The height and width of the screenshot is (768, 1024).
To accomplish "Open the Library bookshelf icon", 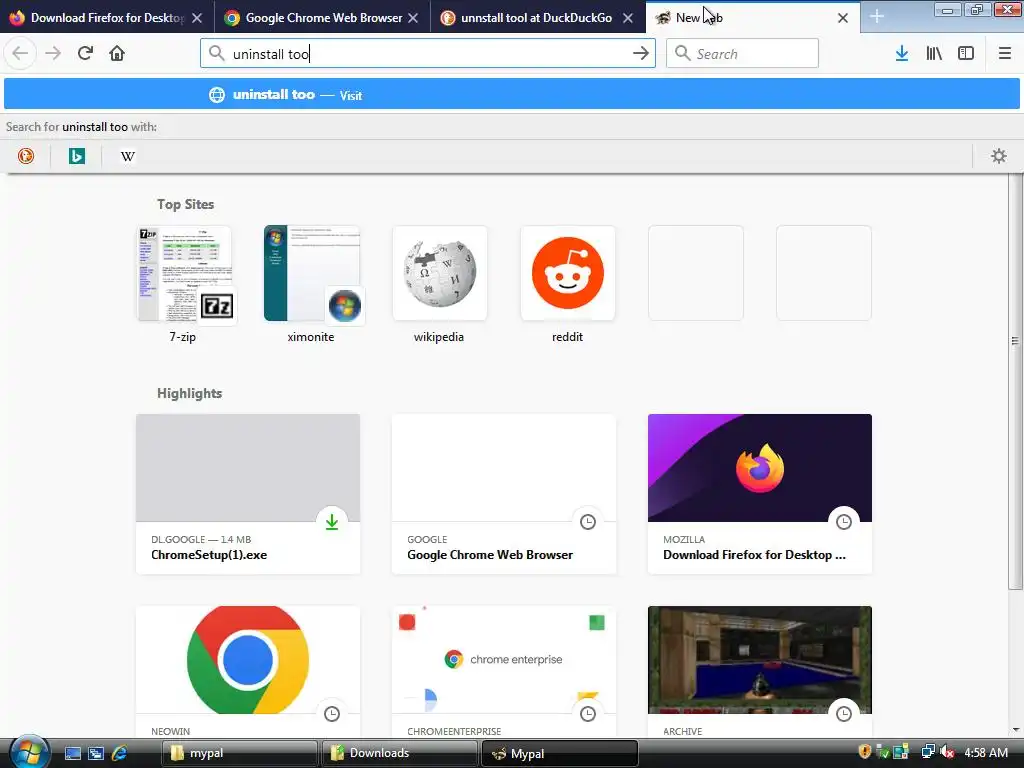I will (x=934, y=53).
